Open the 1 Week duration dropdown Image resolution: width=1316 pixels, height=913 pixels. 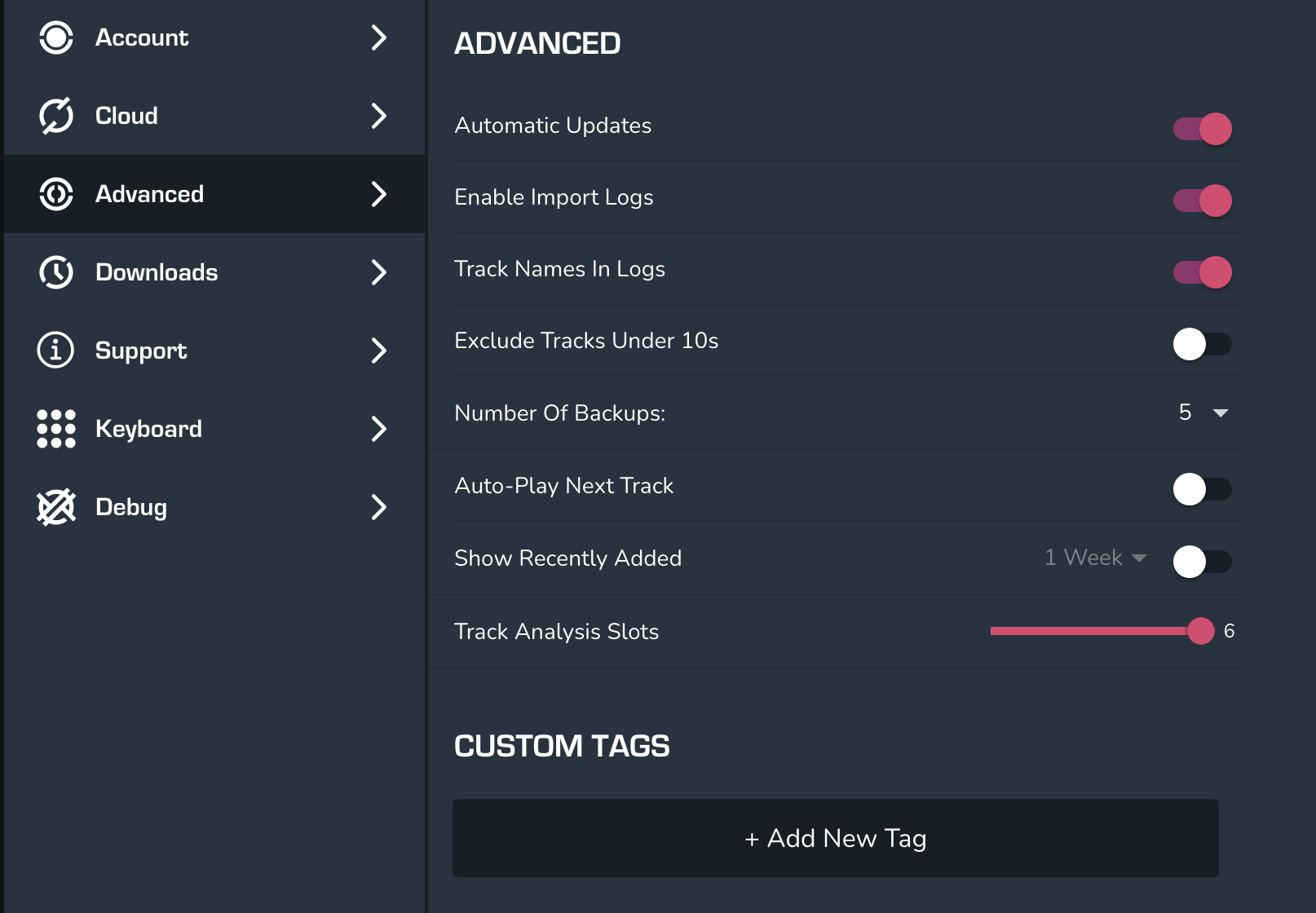pyautogui.click(x=1095, y=558)
